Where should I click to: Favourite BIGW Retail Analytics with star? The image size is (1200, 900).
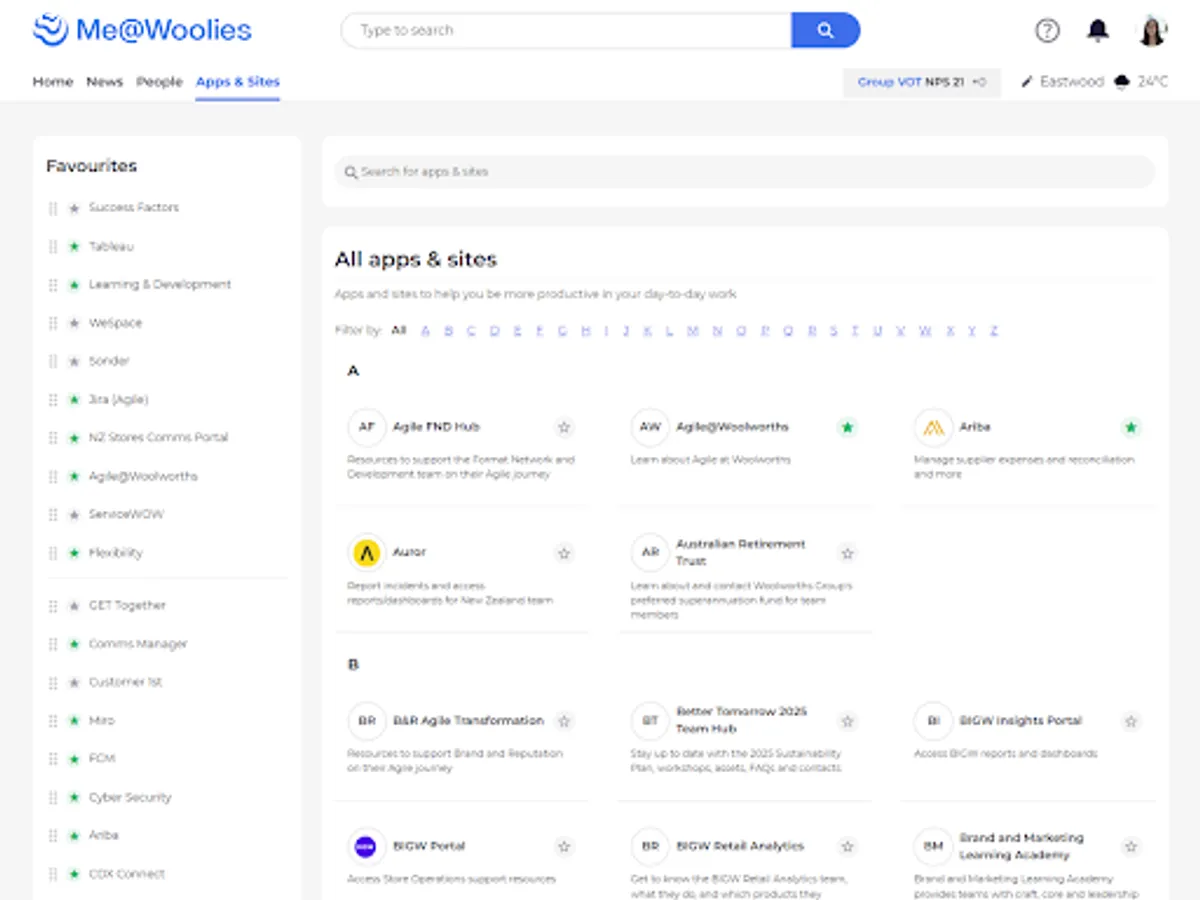point(847,846)
